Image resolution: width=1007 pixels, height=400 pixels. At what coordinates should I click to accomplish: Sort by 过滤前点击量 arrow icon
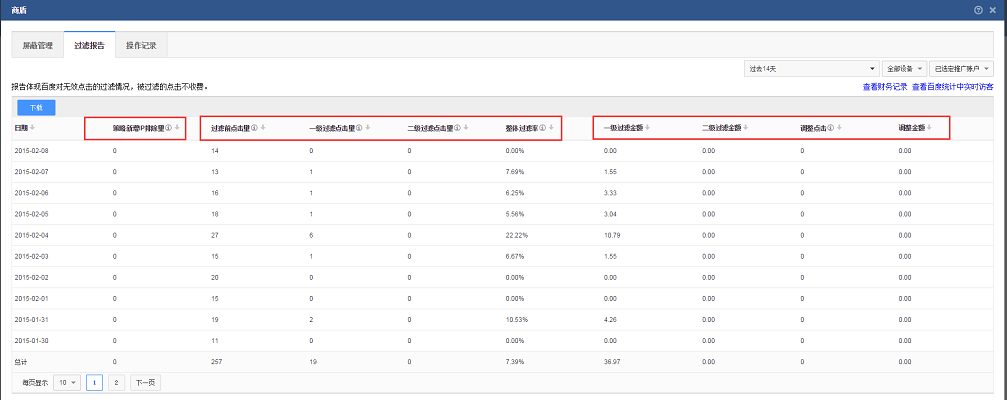[263, 128]
